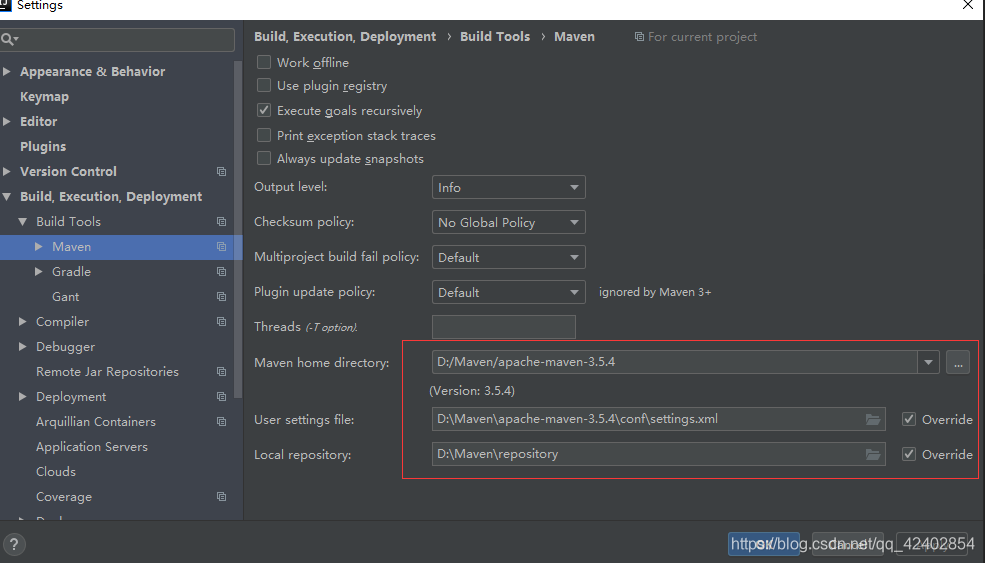This screenshot has height=563, width=985.
Task: Click browse button for Maven home directory
Action: point(957,363)
